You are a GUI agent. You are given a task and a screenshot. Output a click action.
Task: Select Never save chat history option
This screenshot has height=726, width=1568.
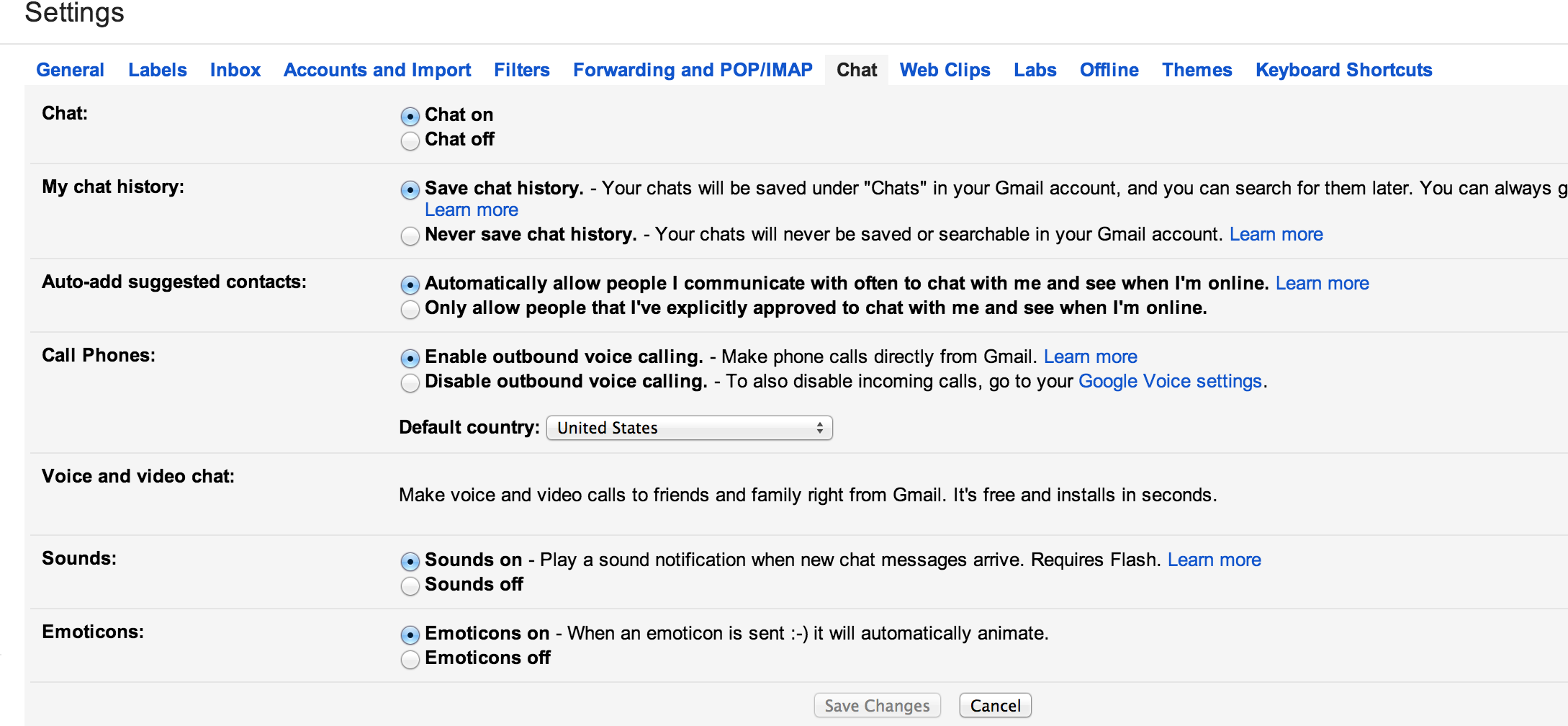pos(410,236)
